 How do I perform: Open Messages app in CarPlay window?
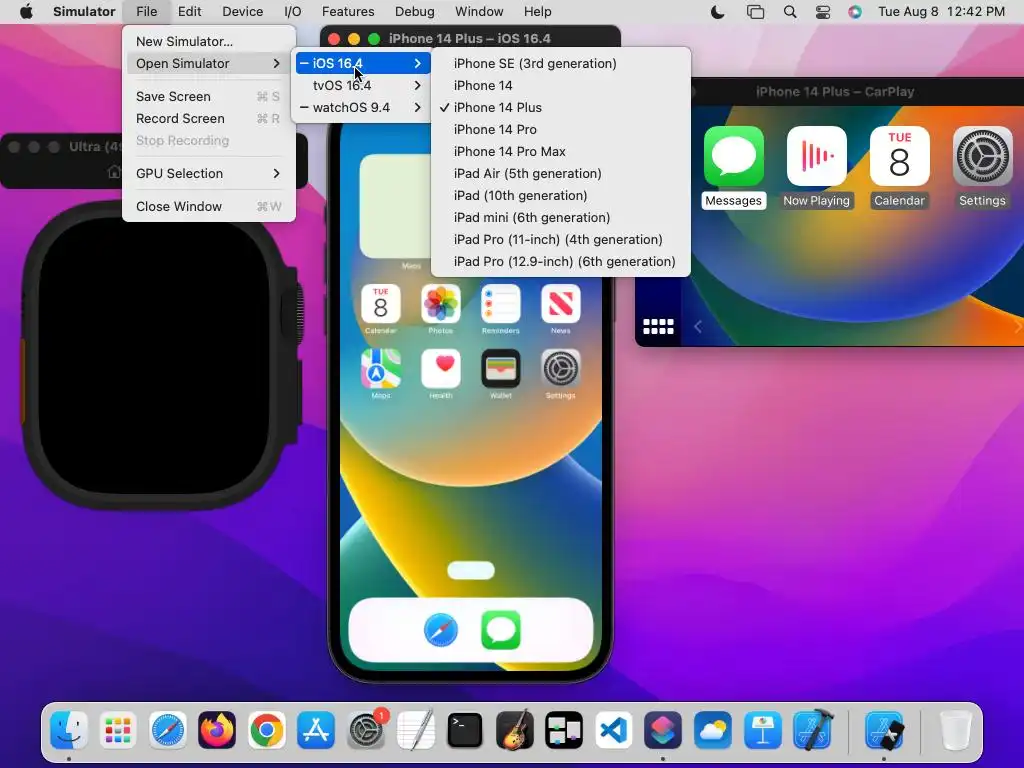point(733,157)
